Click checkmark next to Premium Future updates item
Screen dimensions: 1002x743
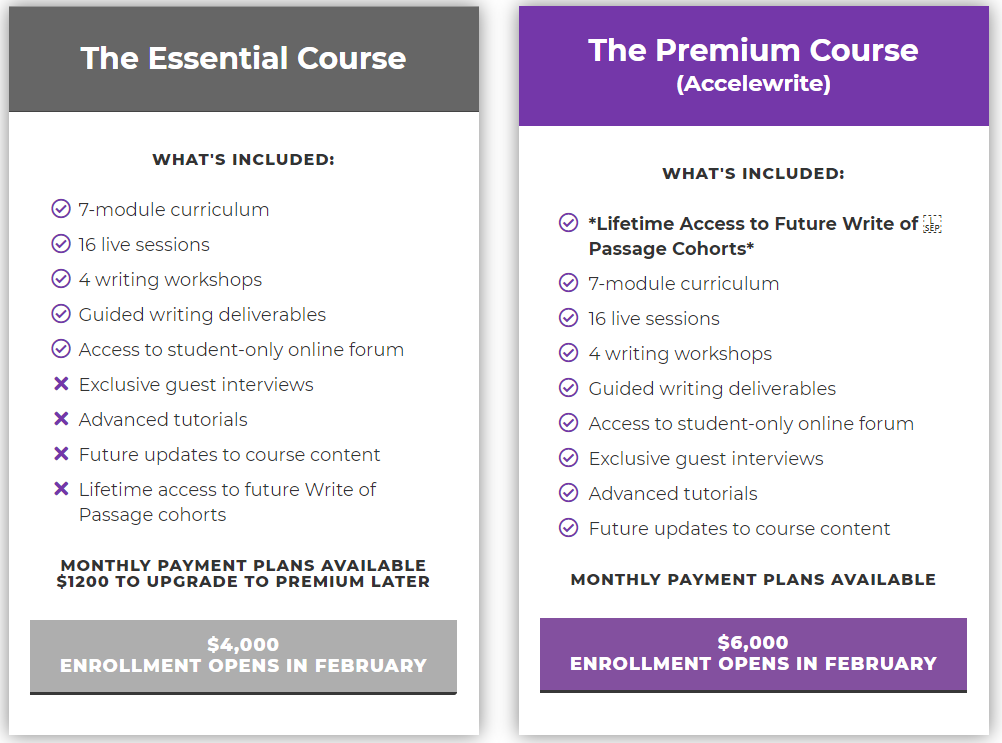click(x=568, y=528)
